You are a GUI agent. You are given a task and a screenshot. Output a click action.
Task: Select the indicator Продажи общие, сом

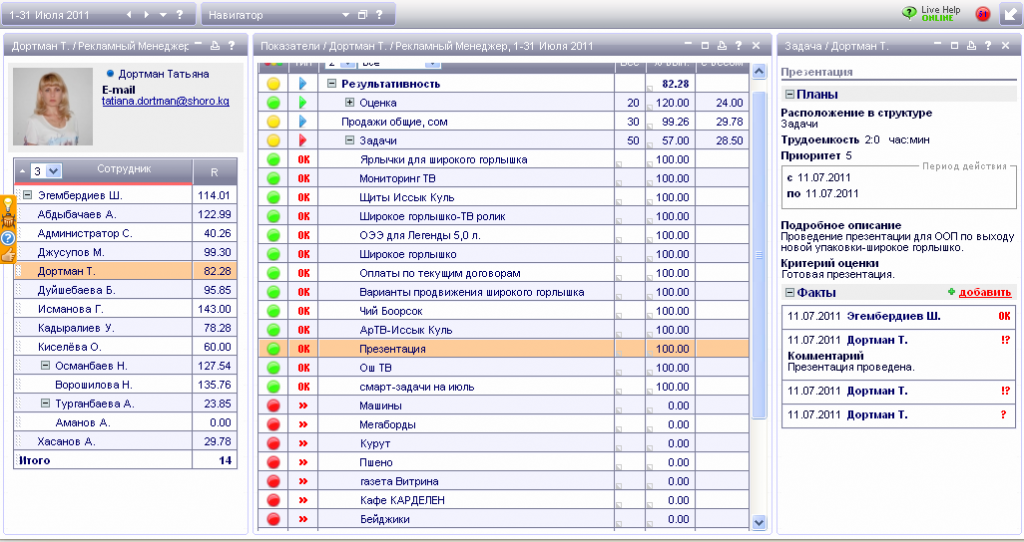(394, 121)
